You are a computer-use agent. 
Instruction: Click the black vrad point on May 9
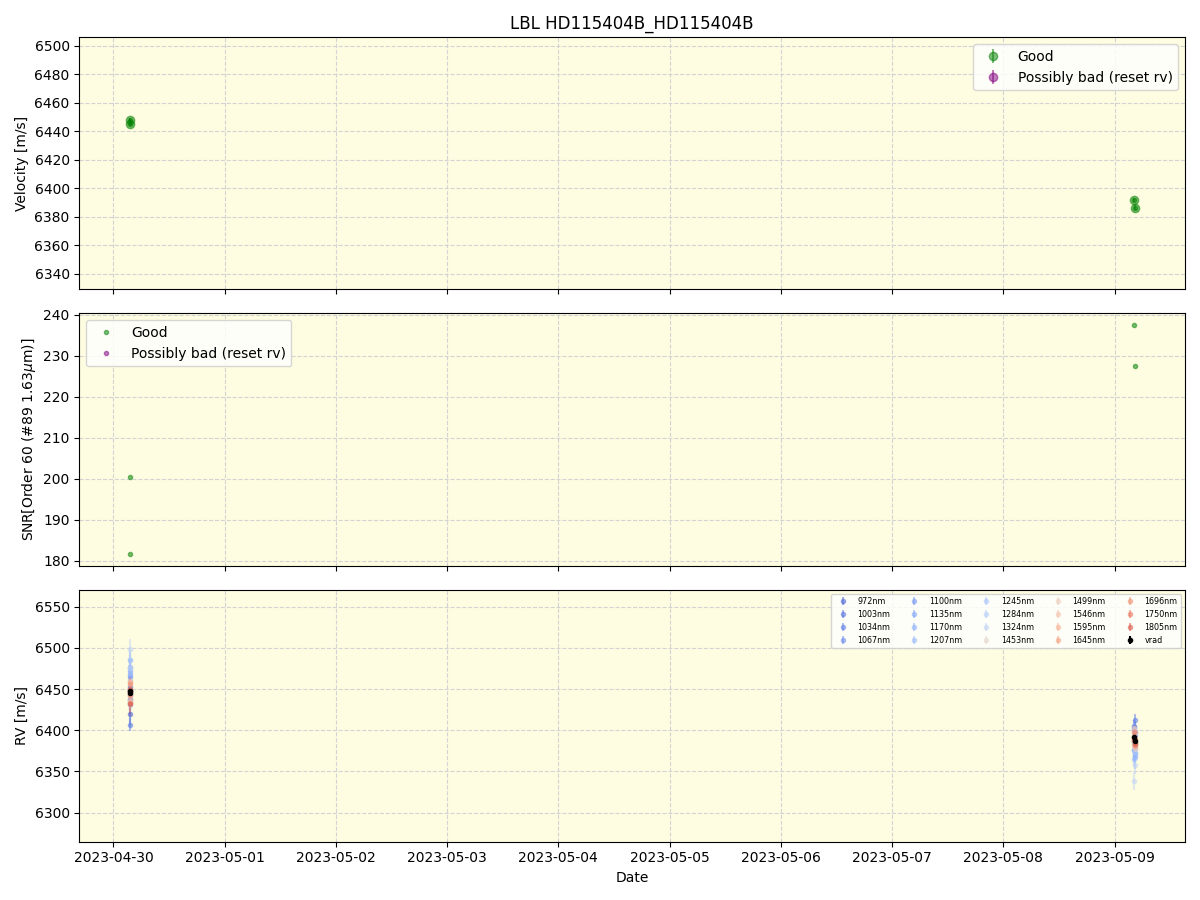[x=1134, y=739]
